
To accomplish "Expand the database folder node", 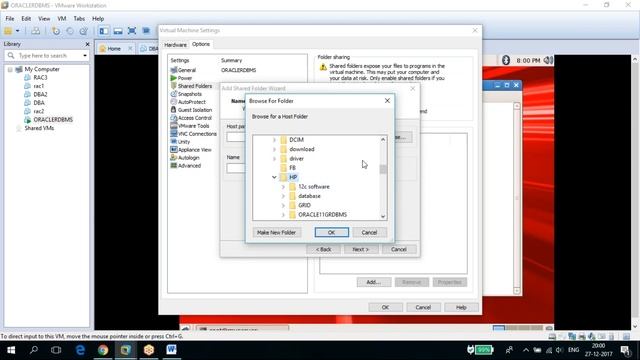I will pos(283,196).
